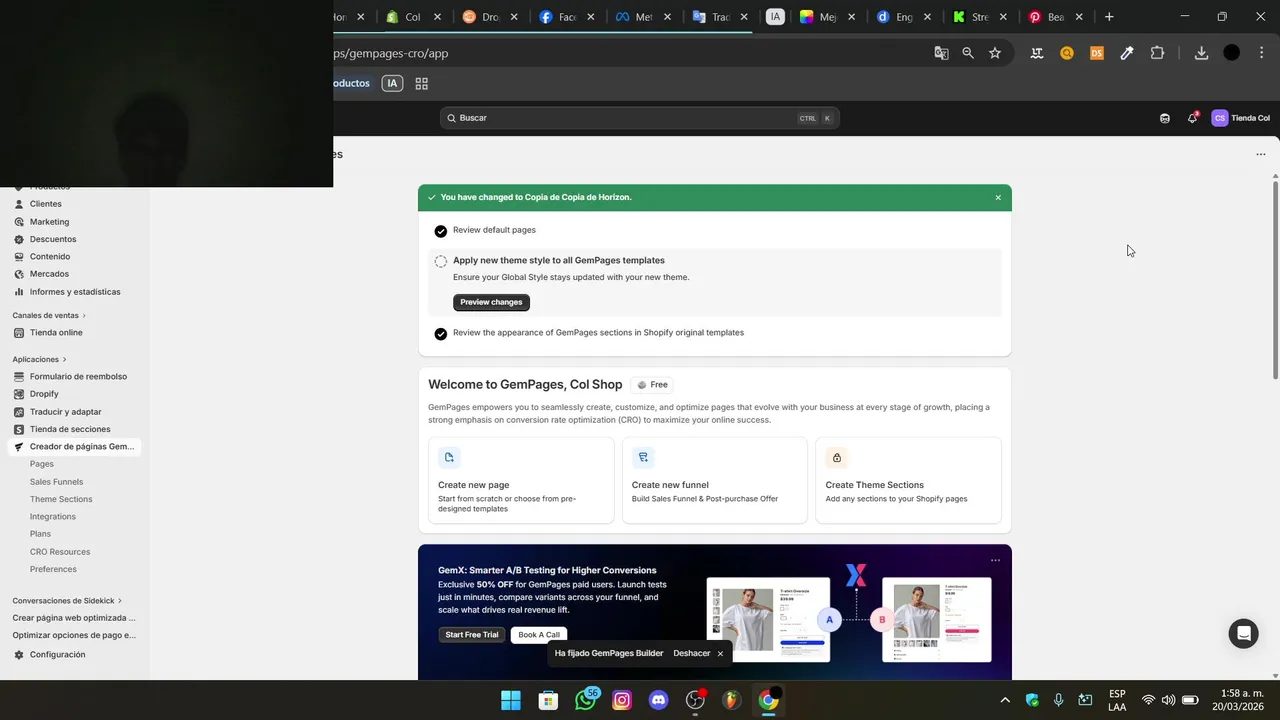Select Creador de páginas GemPages app
Viewport: 1280px width, 720px height.
coord(75,447)
